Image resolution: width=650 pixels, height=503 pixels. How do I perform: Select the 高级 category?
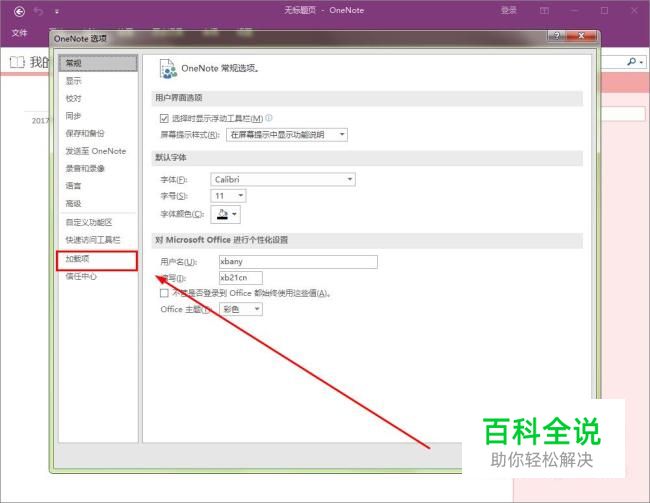pyautogui.click(x=98, y=203)
